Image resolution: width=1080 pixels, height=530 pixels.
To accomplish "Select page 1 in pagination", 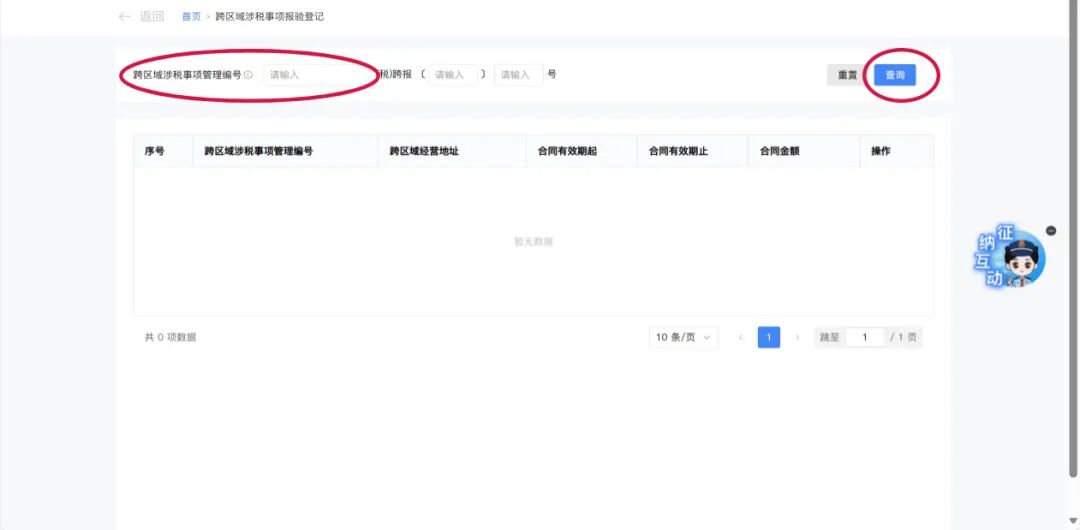I will [769, 337].
